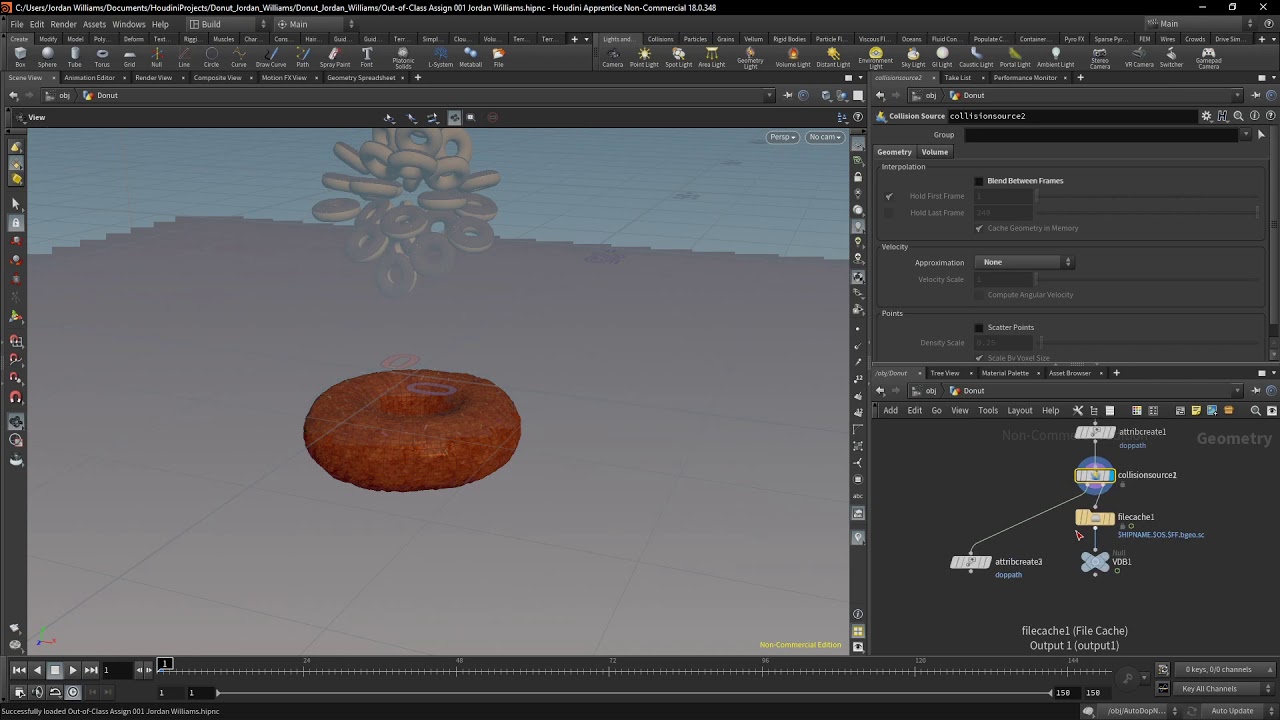Open the Auto Update dropdown

(x=1237, y=711)
